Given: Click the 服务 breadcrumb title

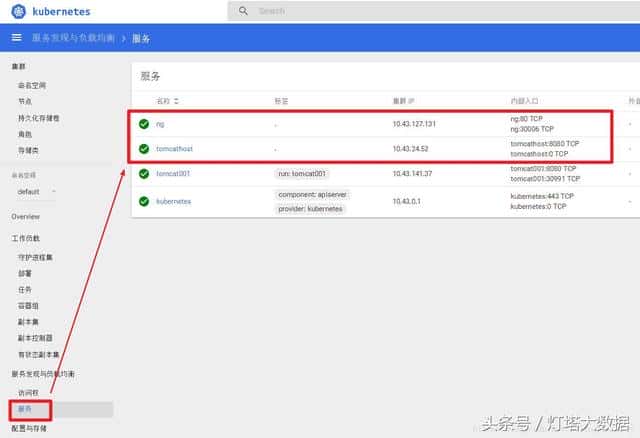Looking at the screenshot, I should [x=141, y=38].
